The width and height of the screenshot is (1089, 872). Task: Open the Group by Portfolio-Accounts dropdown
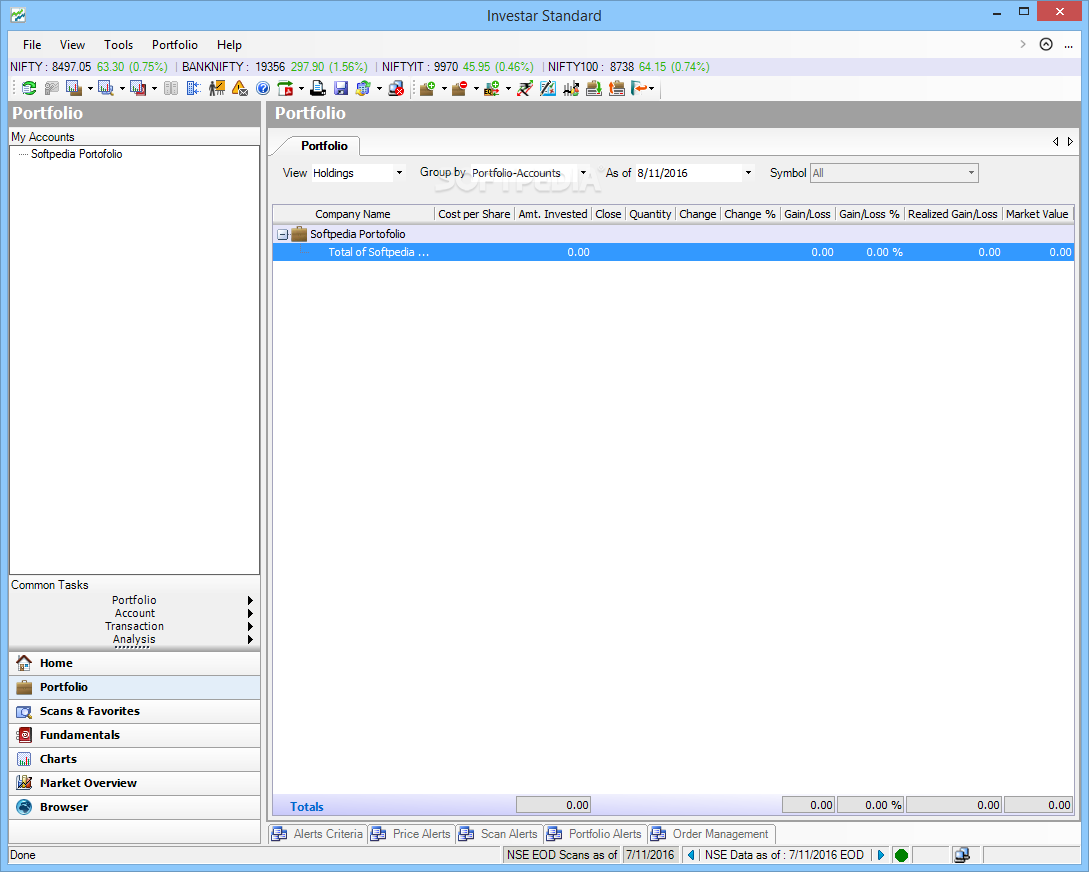[x=583, y=173]
